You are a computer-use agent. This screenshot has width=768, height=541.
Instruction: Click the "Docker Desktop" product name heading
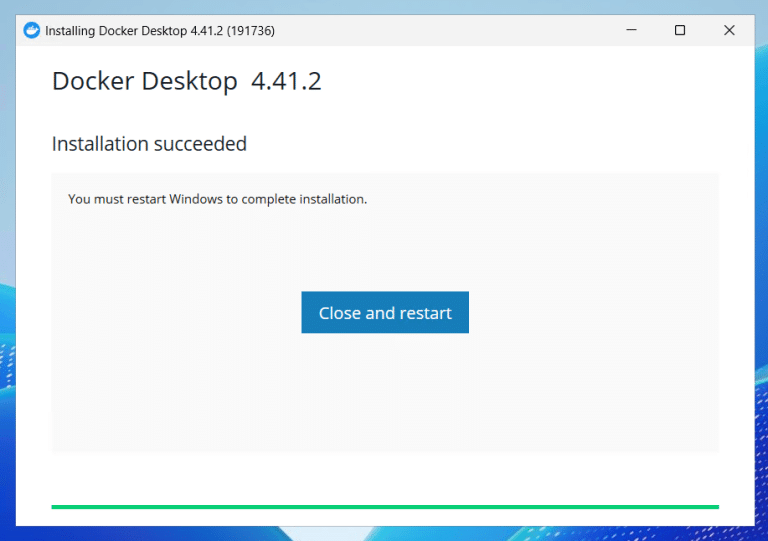click(x=144, y=82)
